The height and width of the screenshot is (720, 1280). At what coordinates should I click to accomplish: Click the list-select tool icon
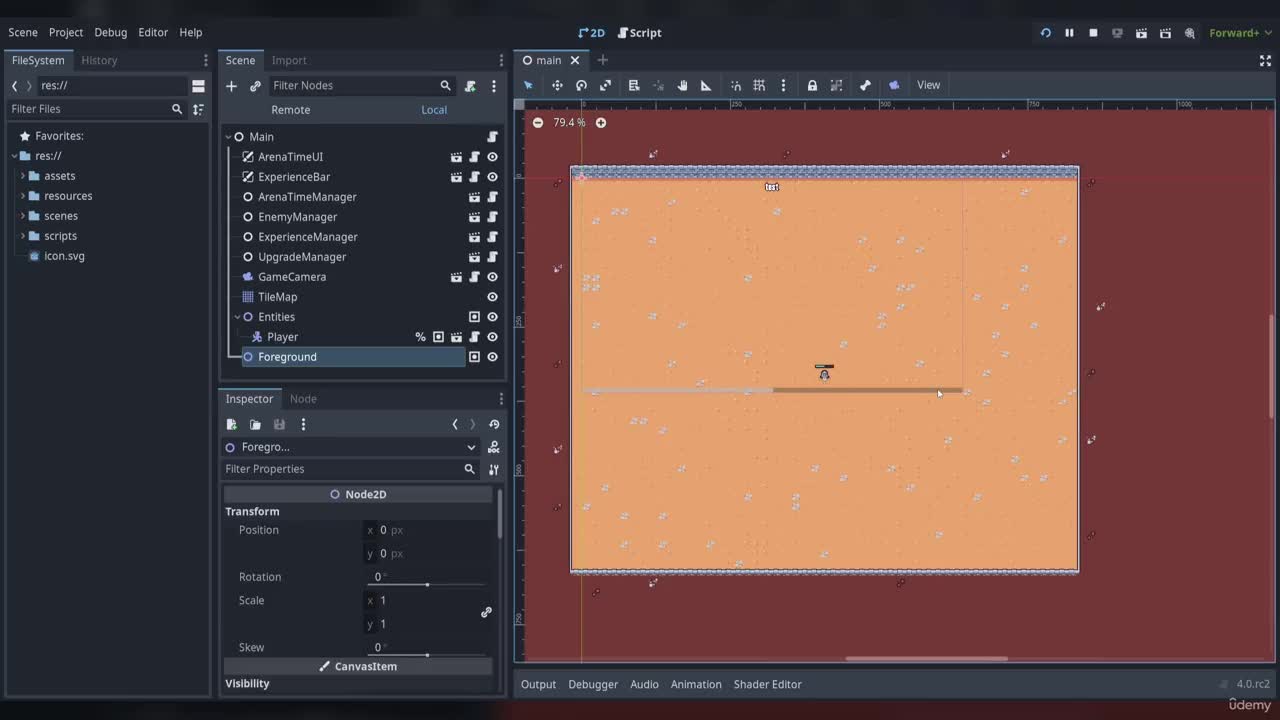(634, 85)
